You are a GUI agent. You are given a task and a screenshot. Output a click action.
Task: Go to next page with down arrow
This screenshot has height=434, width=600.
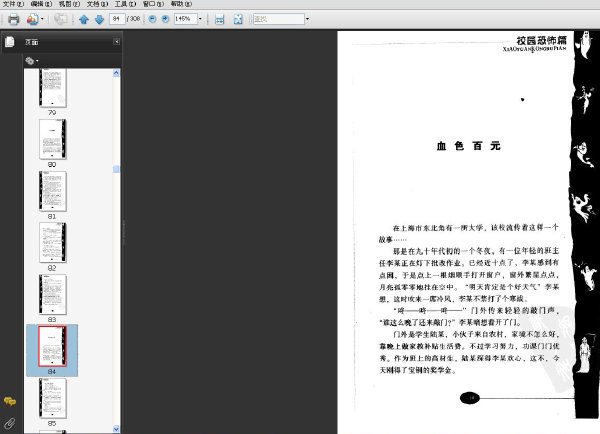pos(99,19)
